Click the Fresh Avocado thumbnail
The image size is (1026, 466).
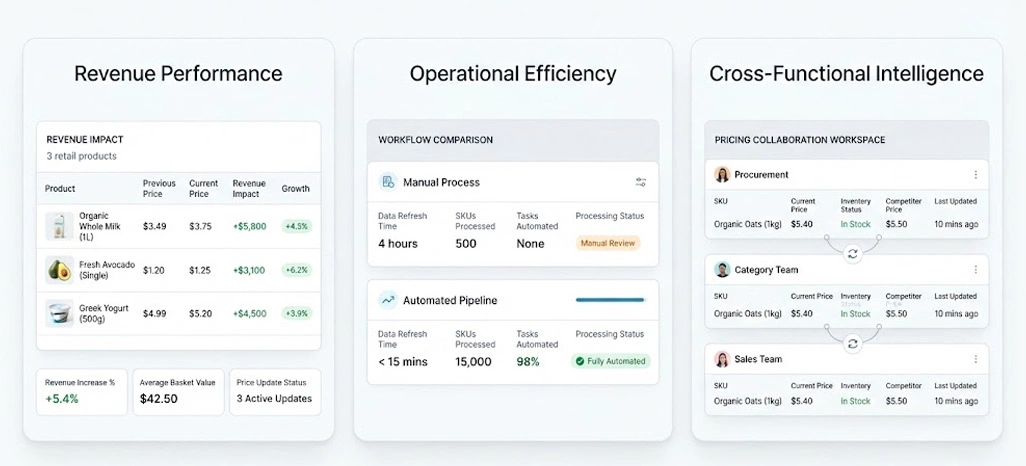pyautogui.click(x=59, y=270)
